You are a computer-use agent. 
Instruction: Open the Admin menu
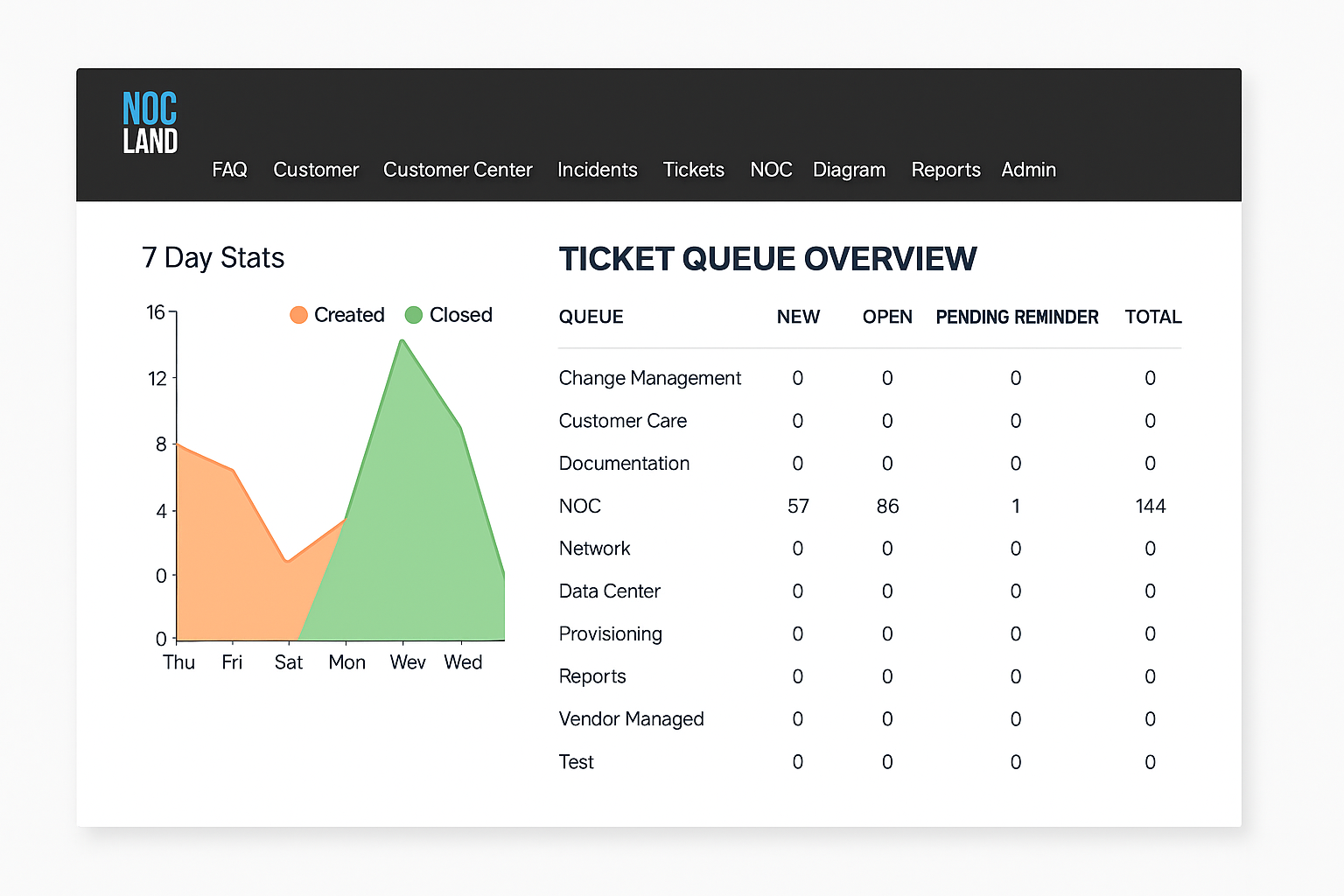1028,170
